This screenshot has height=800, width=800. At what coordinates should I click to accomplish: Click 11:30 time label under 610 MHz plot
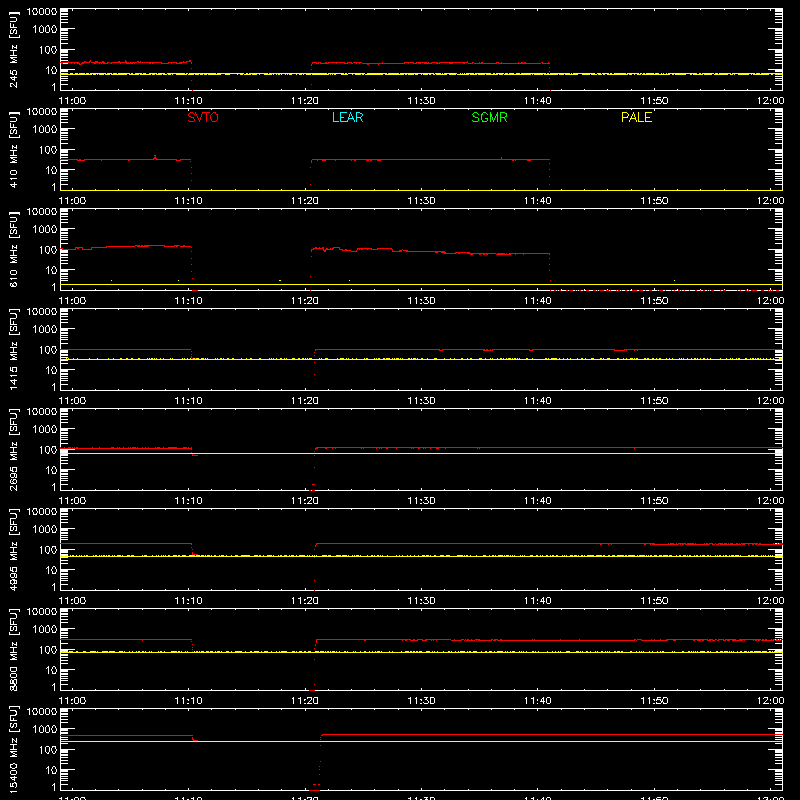[x=421, y=301]
